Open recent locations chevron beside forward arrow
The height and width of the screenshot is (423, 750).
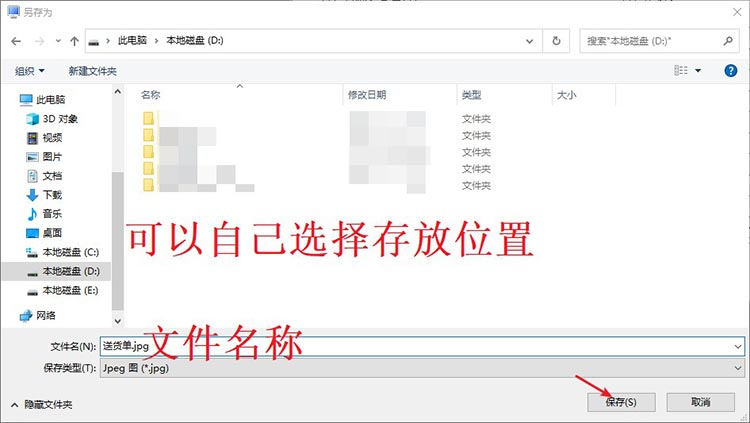pyautogui.click(x=58, y=41)
